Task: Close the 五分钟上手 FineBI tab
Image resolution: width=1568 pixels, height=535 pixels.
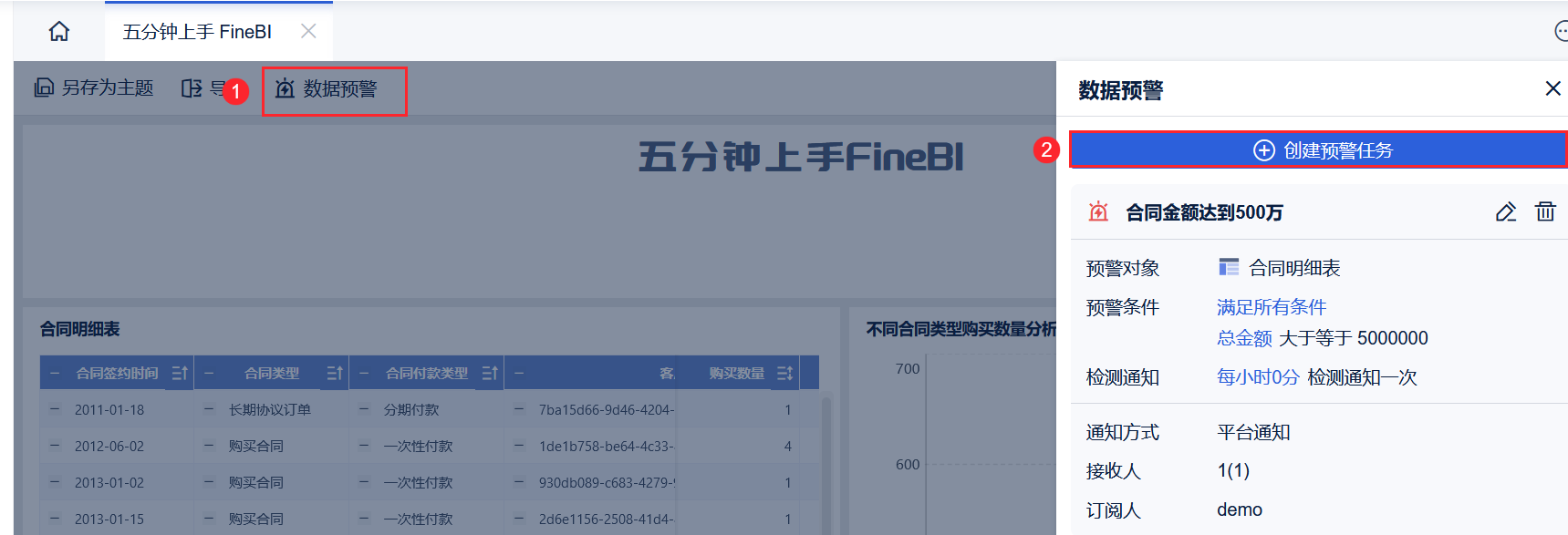Action: [308, 32]
